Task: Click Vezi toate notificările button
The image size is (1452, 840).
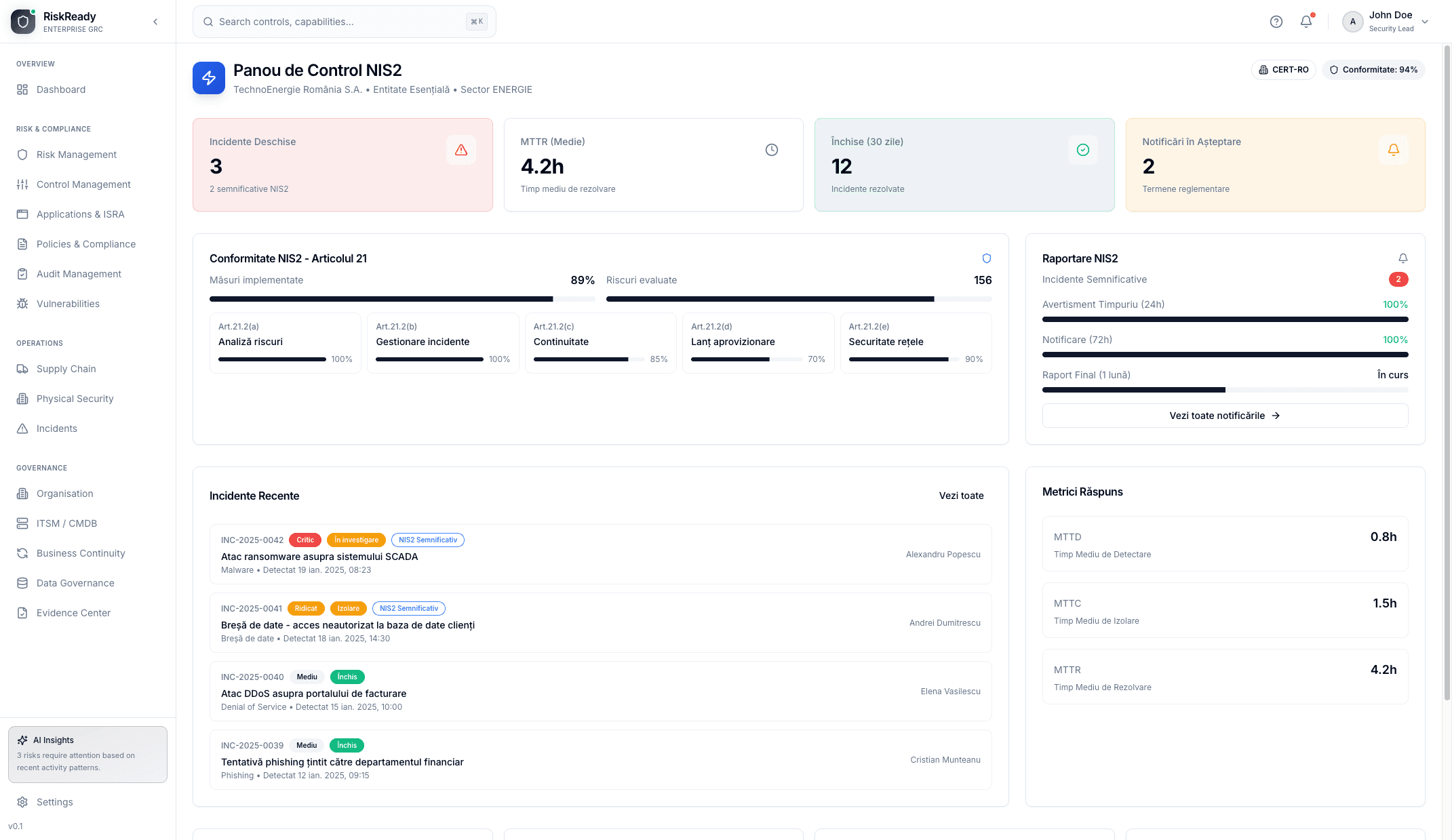Action: (x=1224, y=416)
